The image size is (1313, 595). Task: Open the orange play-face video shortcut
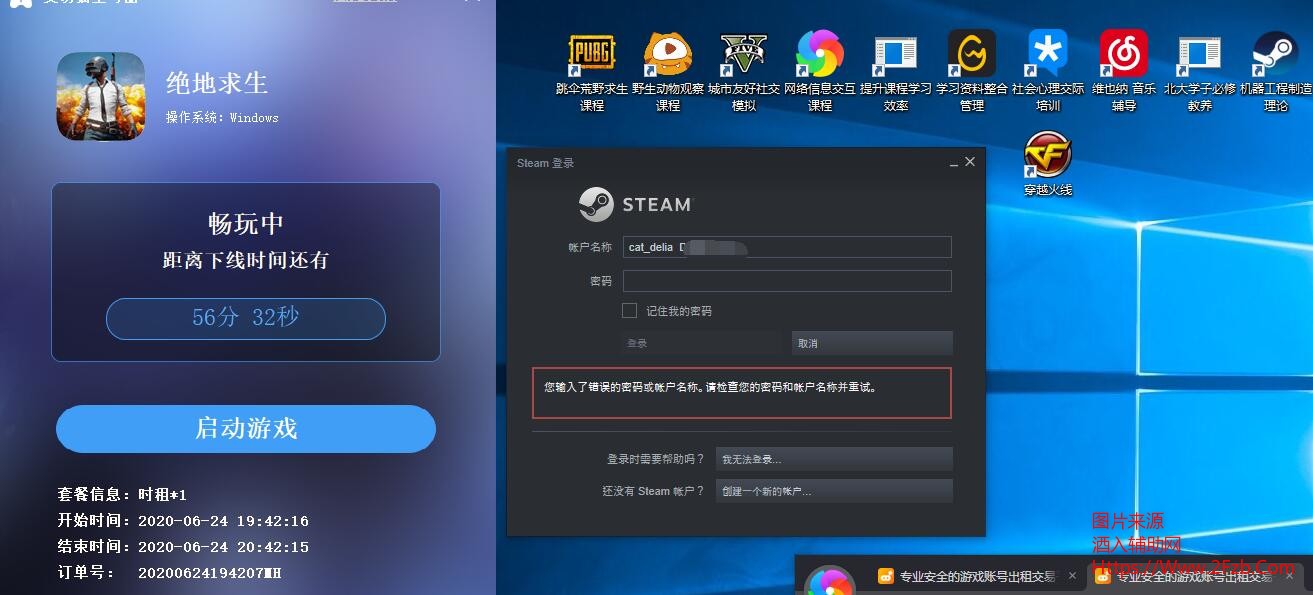click(x=668, y=54)
